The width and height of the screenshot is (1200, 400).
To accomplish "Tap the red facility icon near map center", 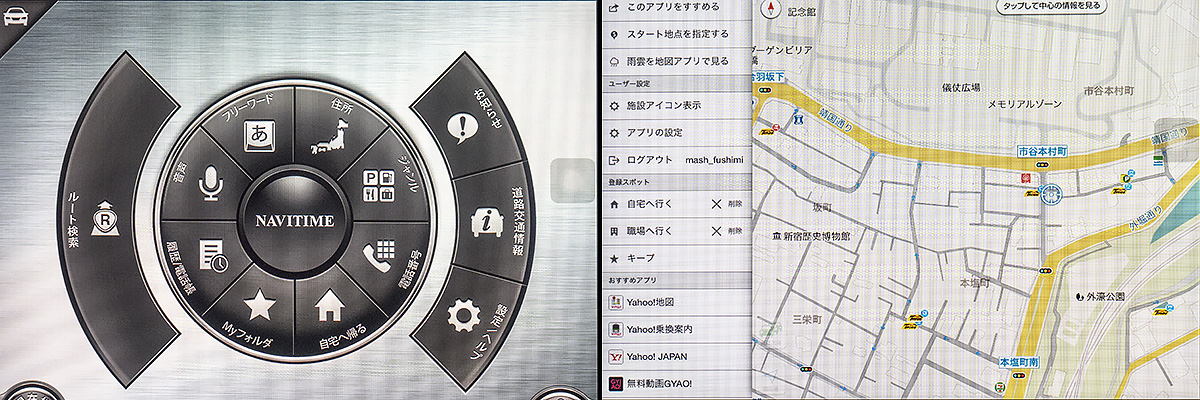I will pos(1027,178).
